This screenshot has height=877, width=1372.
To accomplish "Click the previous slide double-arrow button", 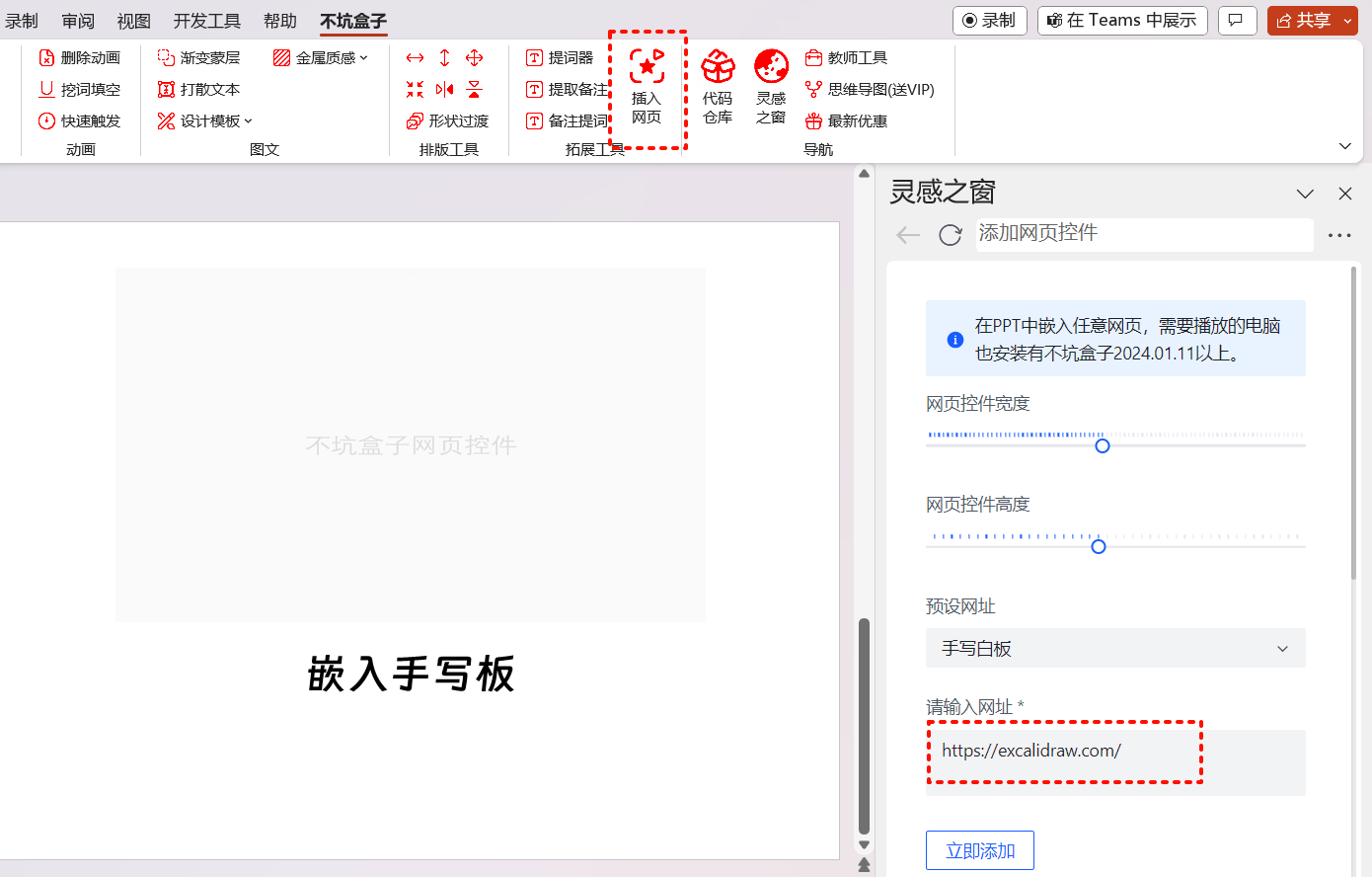I will coord(864,865).
